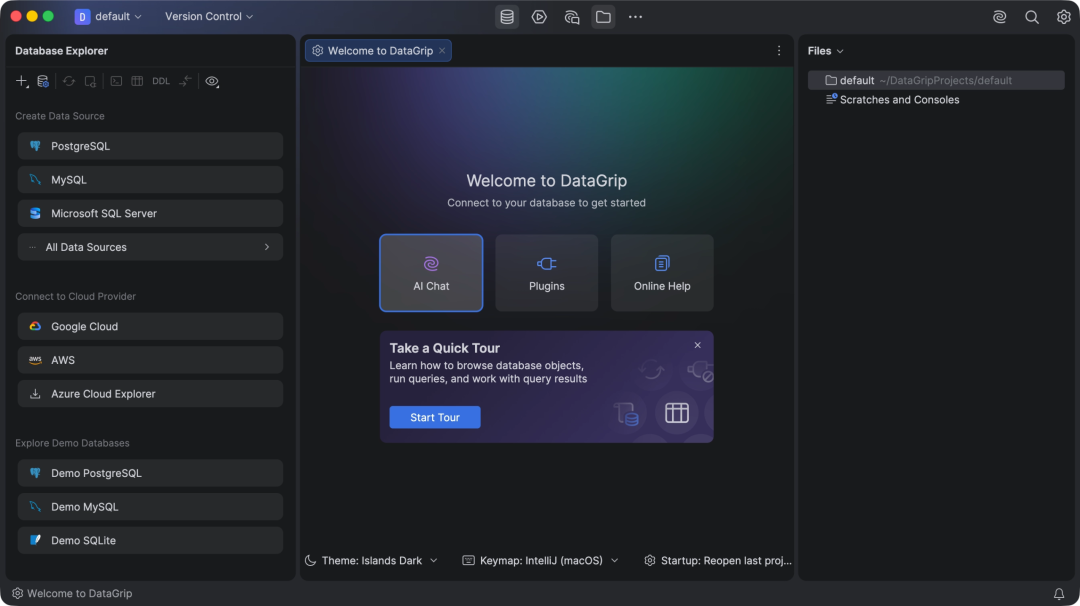The height and width of the screenshot is (606, 1080).
Task: Dismiss the Take a Quick Tour banner
Action: [698, 345]
